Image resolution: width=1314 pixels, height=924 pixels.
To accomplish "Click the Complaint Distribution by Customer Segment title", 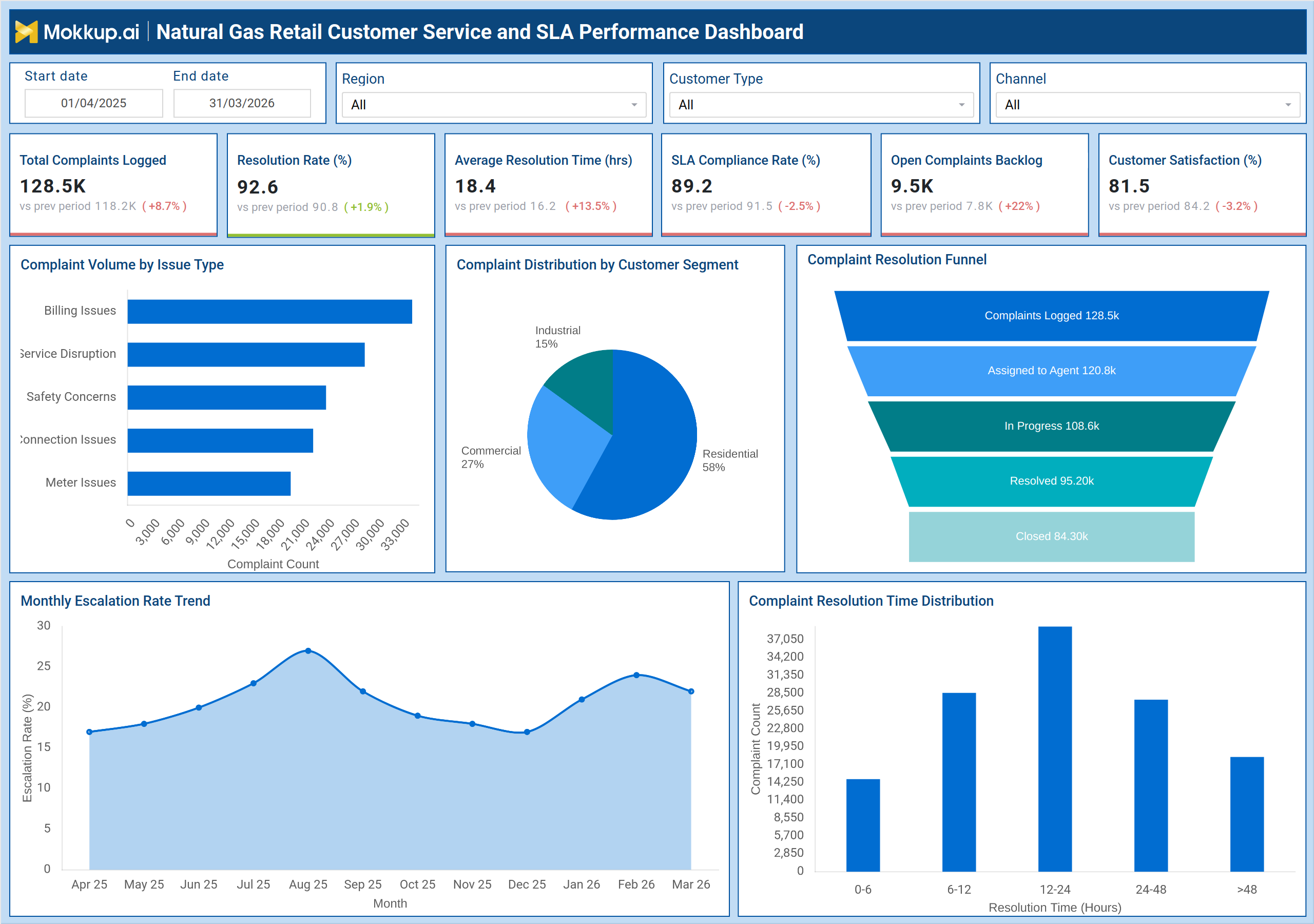I will [x=597, y=264].
